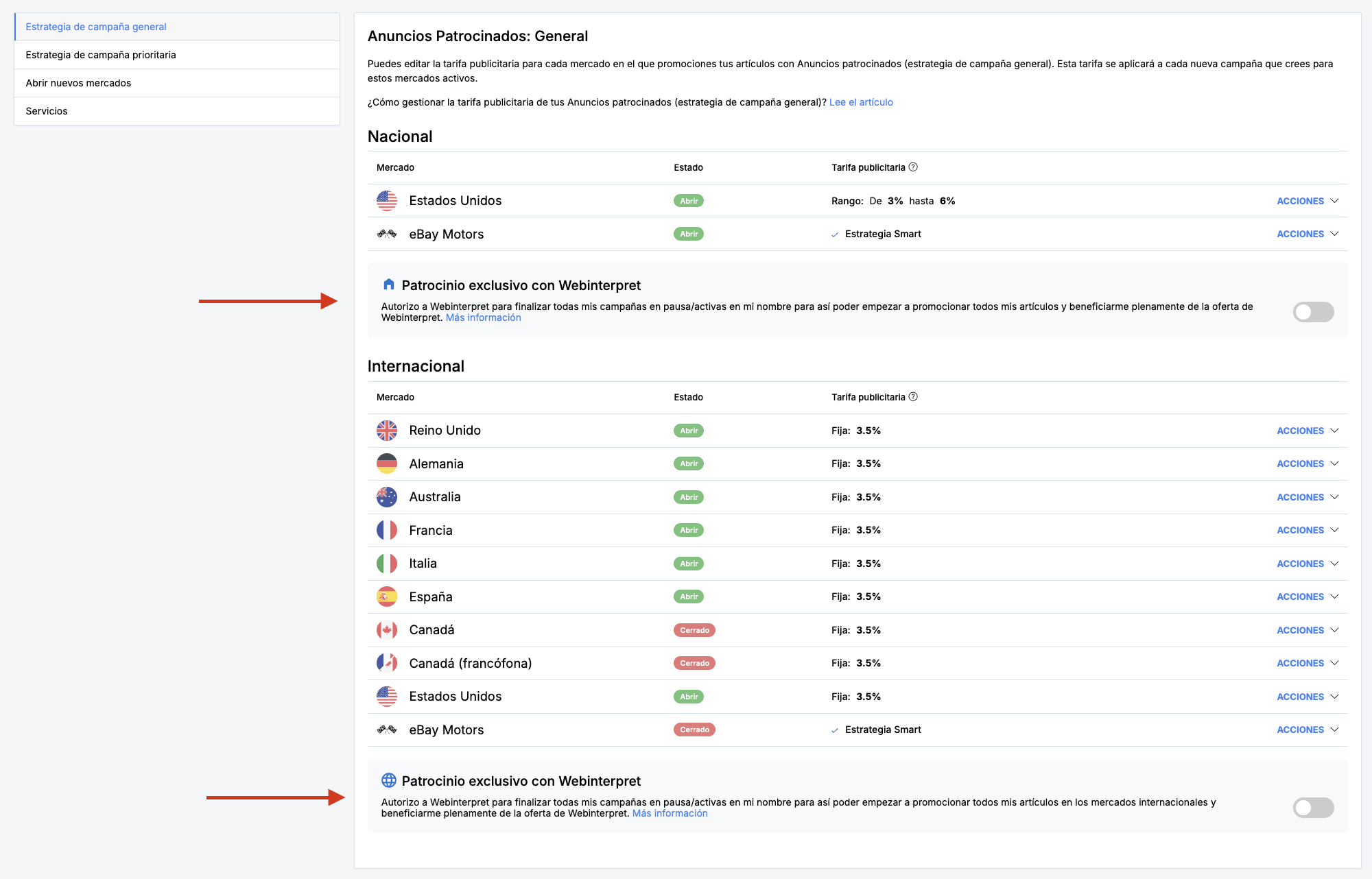This screenshot has height=879, width=1372.
Task: Click the Nacional section heading
Action: point(400,136)
